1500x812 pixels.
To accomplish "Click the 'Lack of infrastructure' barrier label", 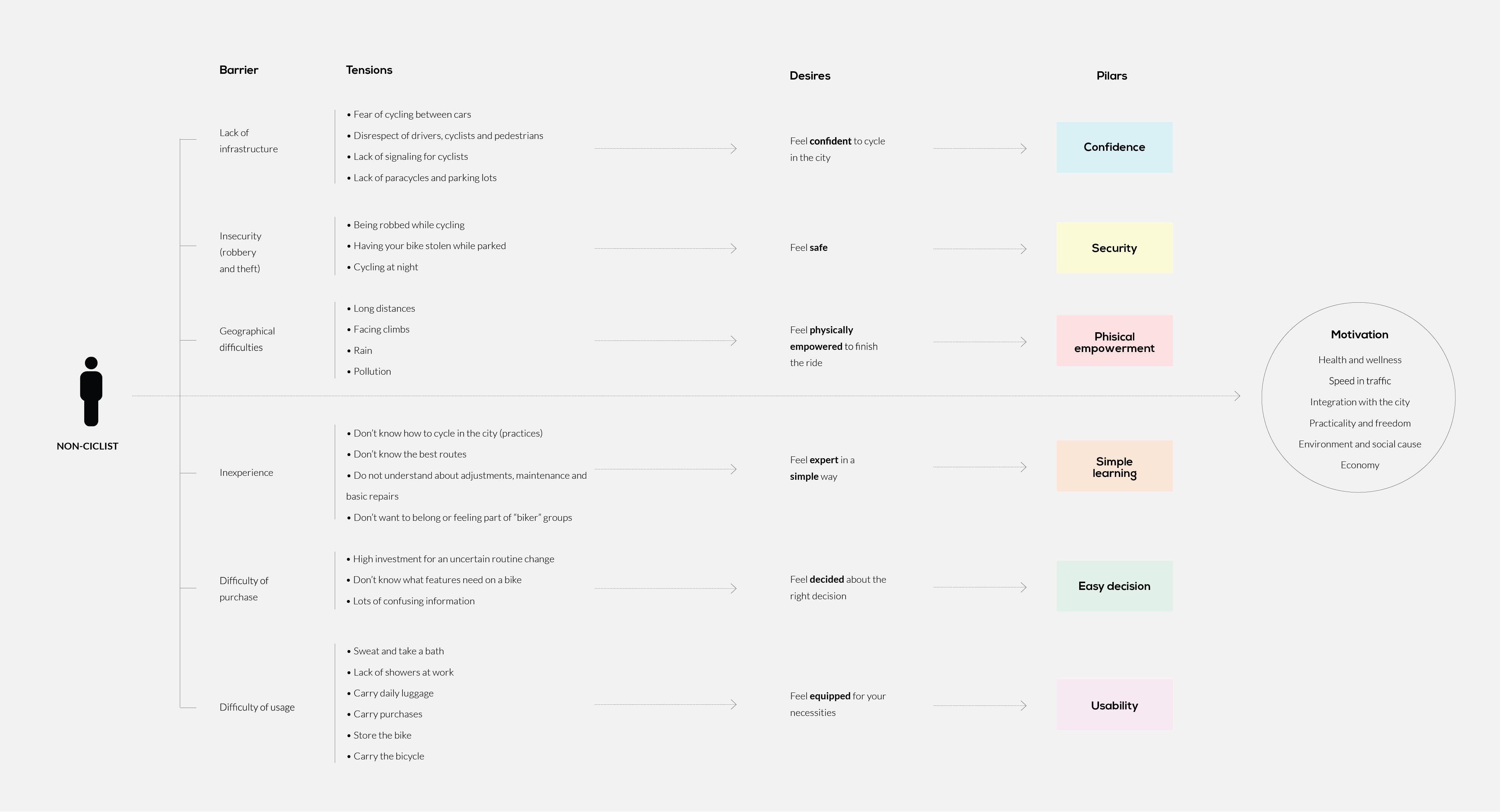I will click(x=248, y=141).
